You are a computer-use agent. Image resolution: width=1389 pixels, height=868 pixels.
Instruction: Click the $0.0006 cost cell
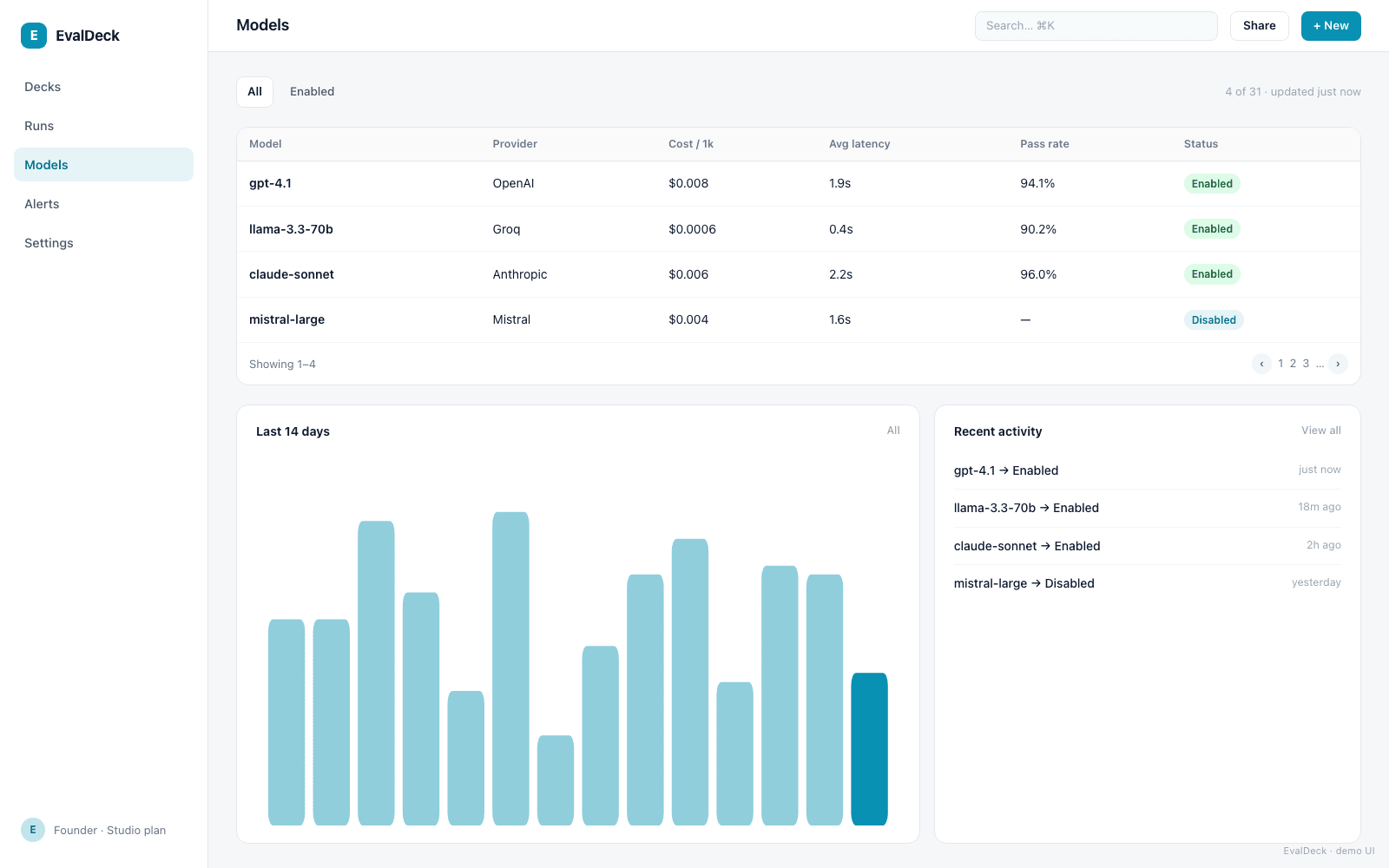pos(692,229)
